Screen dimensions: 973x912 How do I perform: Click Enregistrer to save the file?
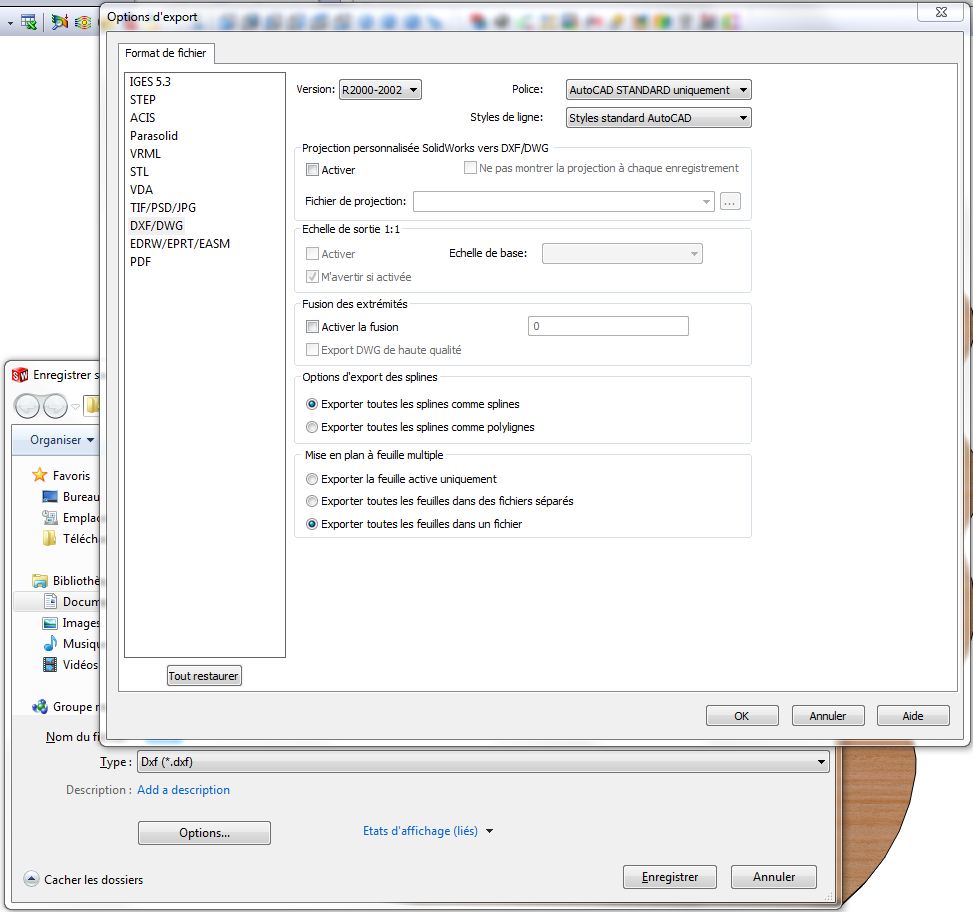(670, 877)
